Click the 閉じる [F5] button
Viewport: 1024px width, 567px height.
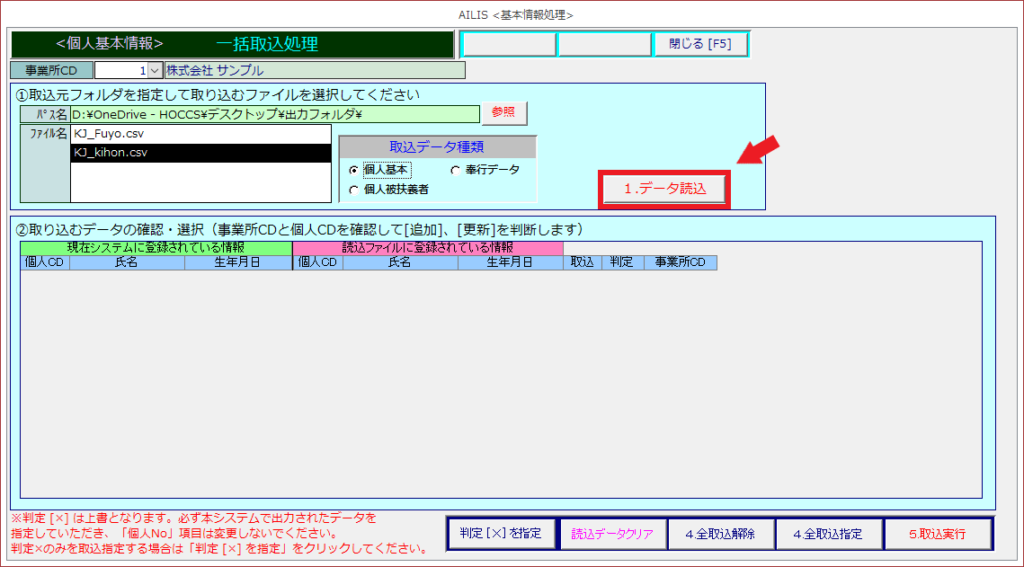(700, 44)
